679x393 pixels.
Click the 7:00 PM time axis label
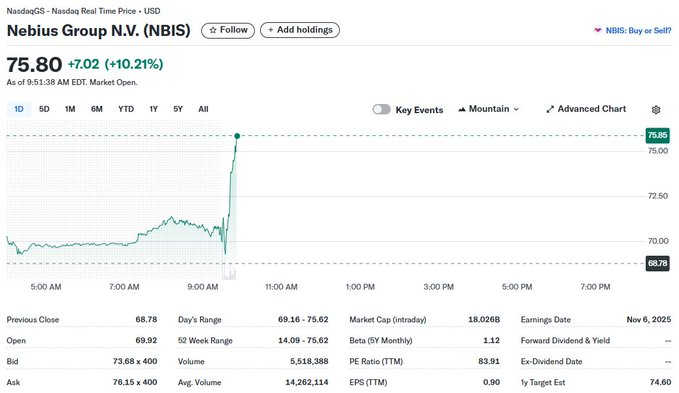tap(595, 287)
